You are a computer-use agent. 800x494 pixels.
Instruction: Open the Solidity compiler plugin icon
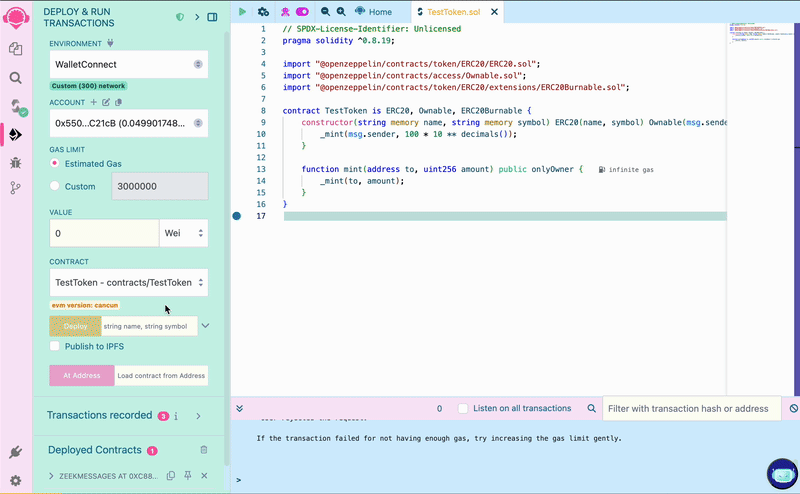(16, 106)
